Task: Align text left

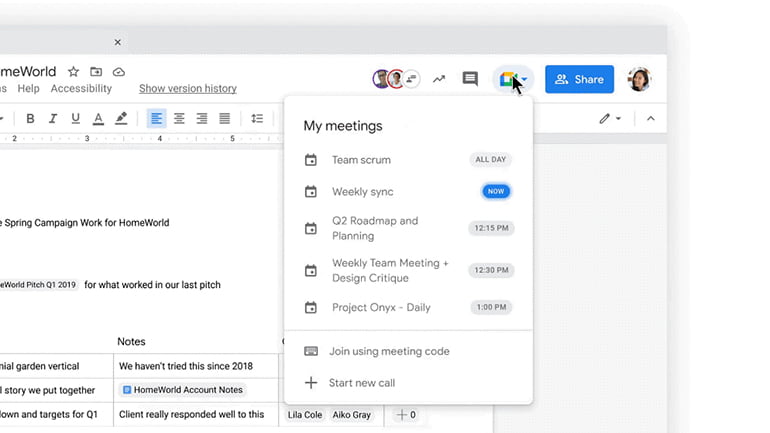Action: tap(157, 118)
